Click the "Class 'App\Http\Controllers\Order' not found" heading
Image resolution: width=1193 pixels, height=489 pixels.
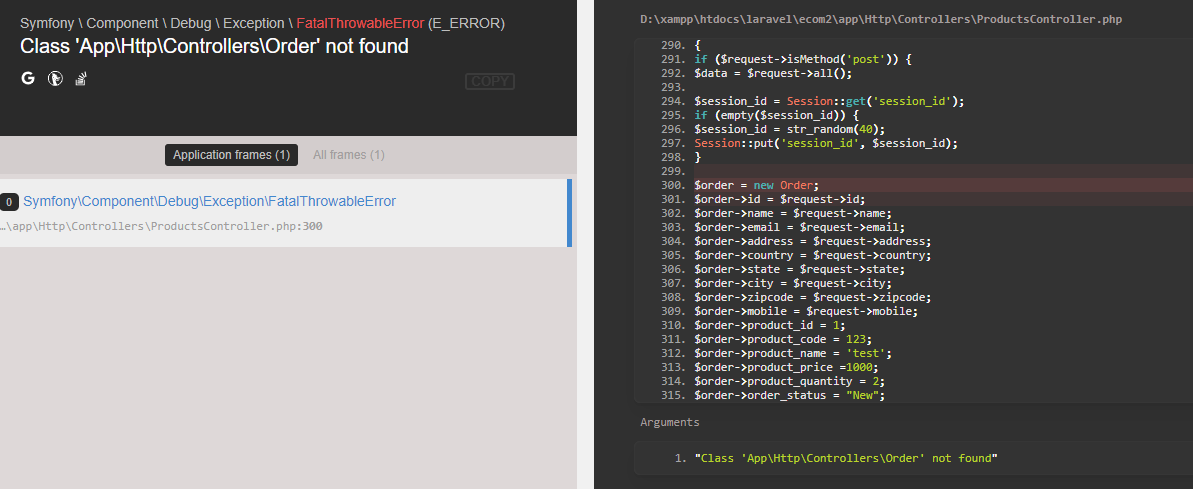[x=215, y=46]
